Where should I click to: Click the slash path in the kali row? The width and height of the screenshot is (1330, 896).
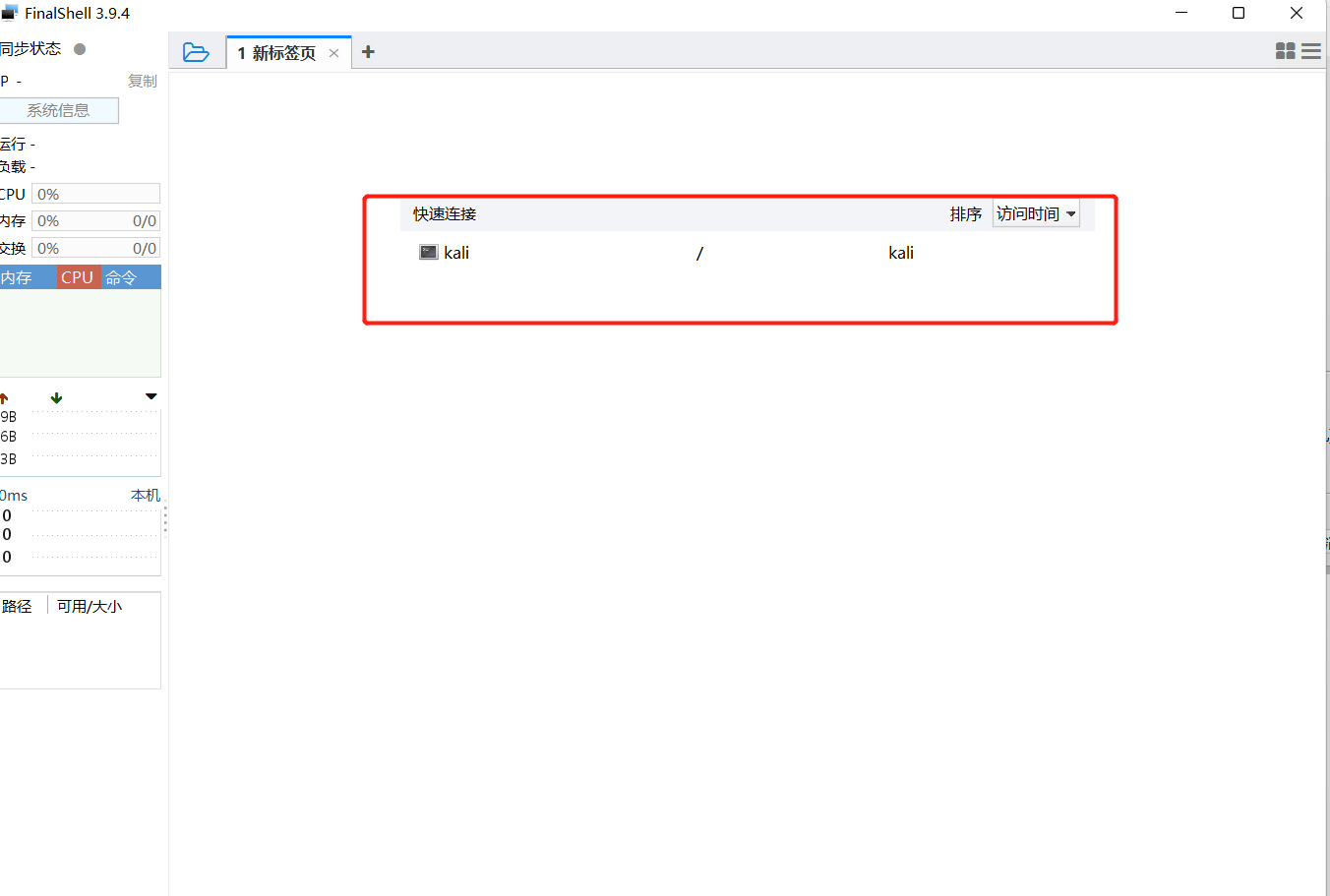[x=699, y=253]
